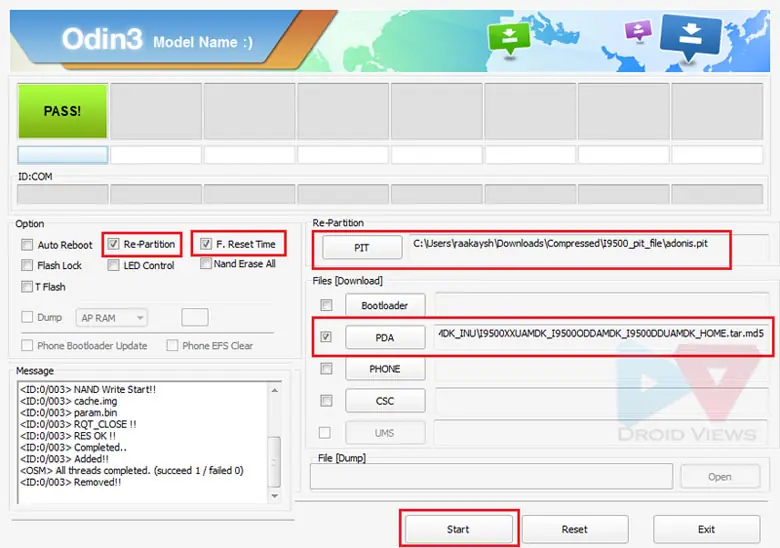780x548 pixels.
Task: Click the green download icon in banner
Action: pyautogui.click(x=509, y=39)
